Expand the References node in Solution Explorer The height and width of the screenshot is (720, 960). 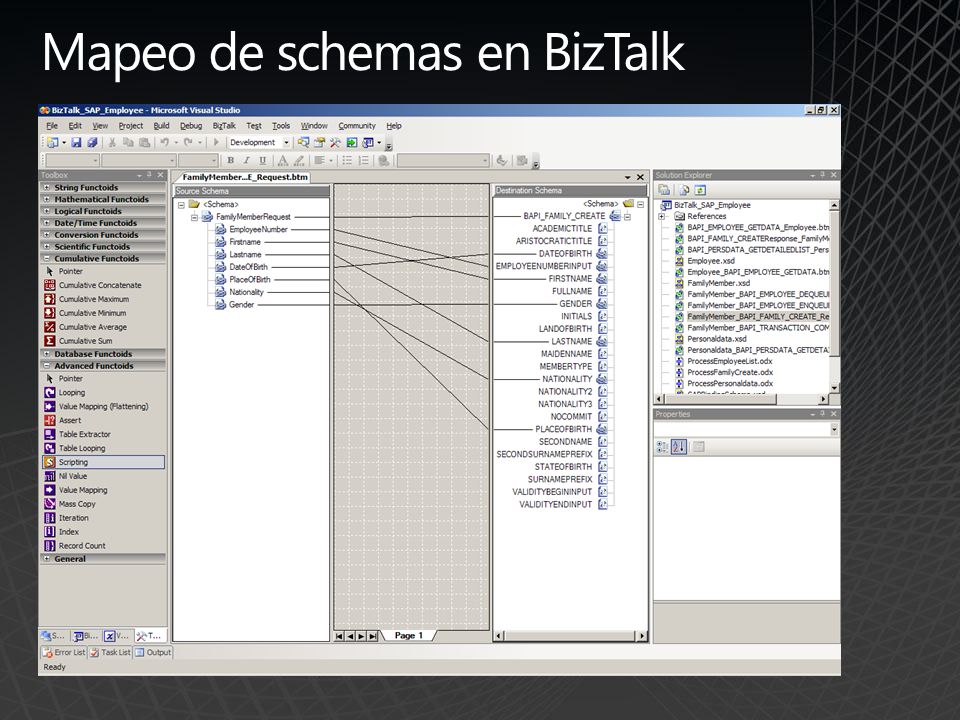(x=661, y=217)
